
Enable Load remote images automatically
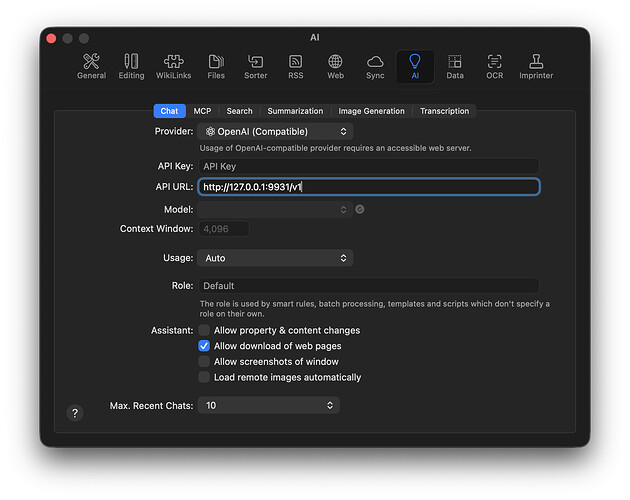pos(204,377)
